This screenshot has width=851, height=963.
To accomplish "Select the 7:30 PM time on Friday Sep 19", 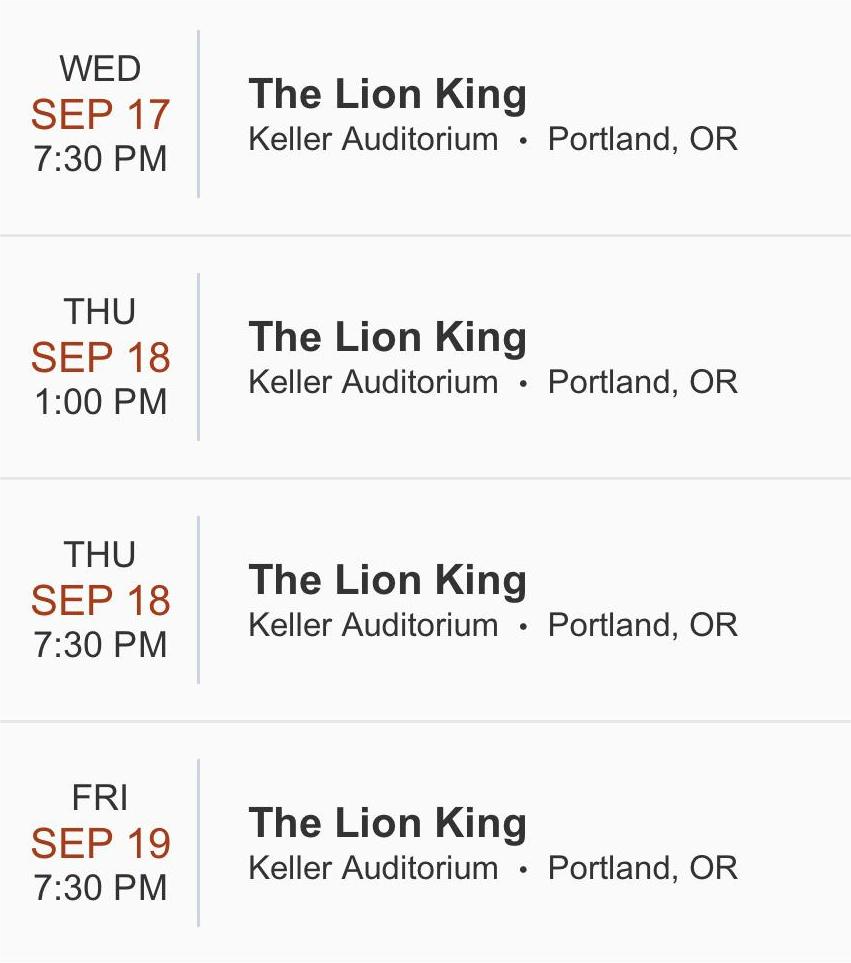I will coord(100,888).
